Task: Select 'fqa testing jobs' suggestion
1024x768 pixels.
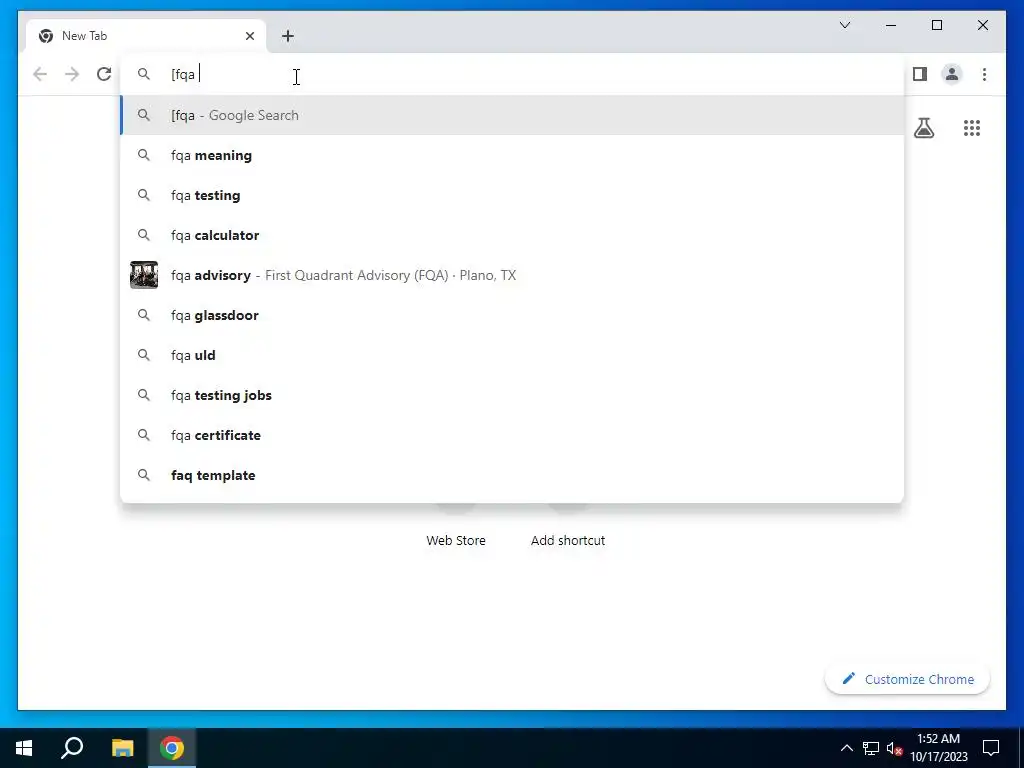Action: click(x=512, y=395)
